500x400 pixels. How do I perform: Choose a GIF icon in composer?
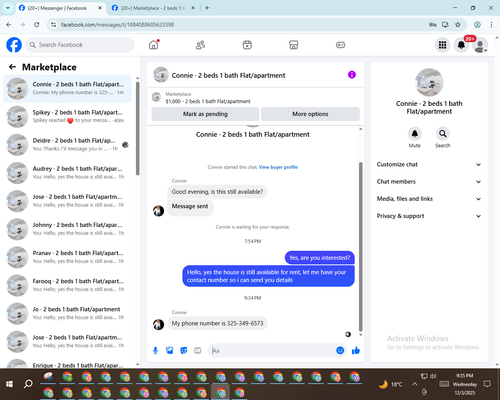click(x=198, y=350)
